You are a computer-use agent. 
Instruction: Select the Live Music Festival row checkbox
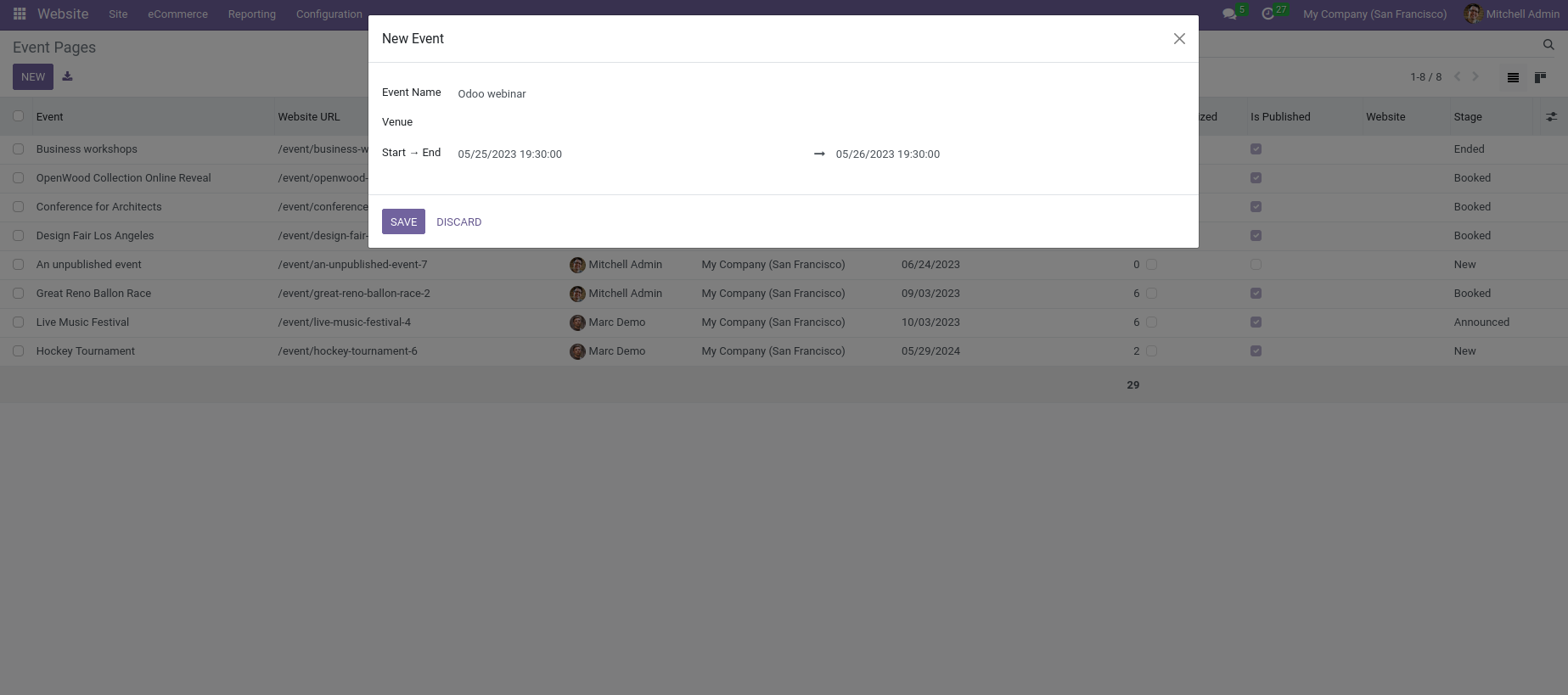18,322
